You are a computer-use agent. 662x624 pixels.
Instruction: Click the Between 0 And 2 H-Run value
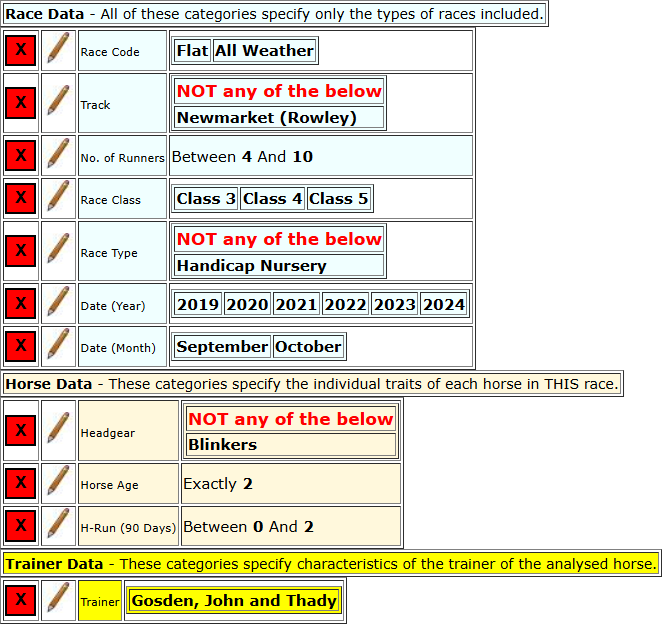[290, 526]
